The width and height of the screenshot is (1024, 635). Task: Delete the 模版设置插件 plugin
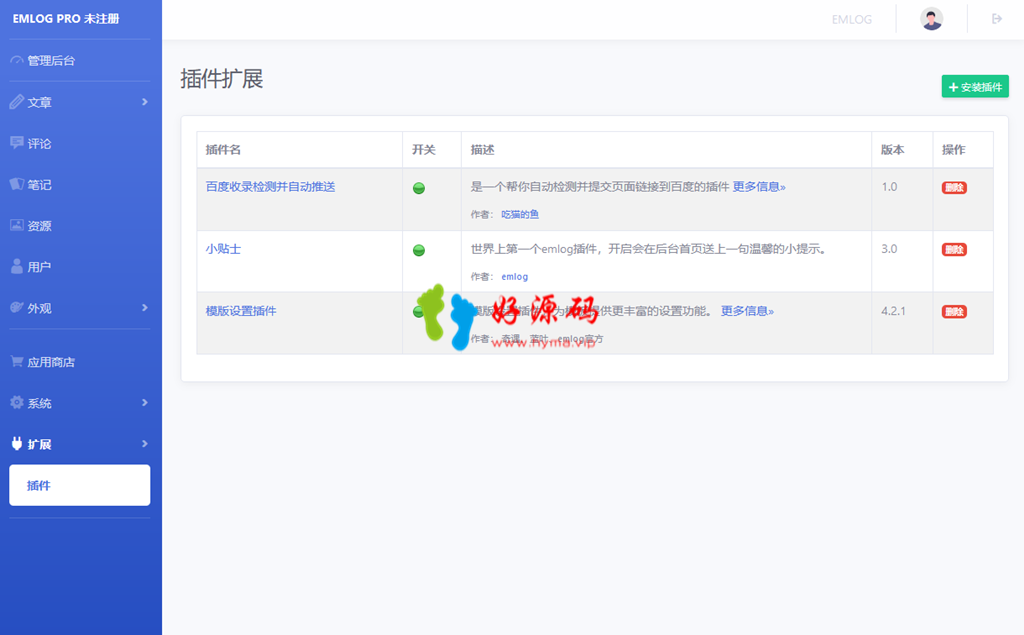pyautogui.click(x=954, y=312)
